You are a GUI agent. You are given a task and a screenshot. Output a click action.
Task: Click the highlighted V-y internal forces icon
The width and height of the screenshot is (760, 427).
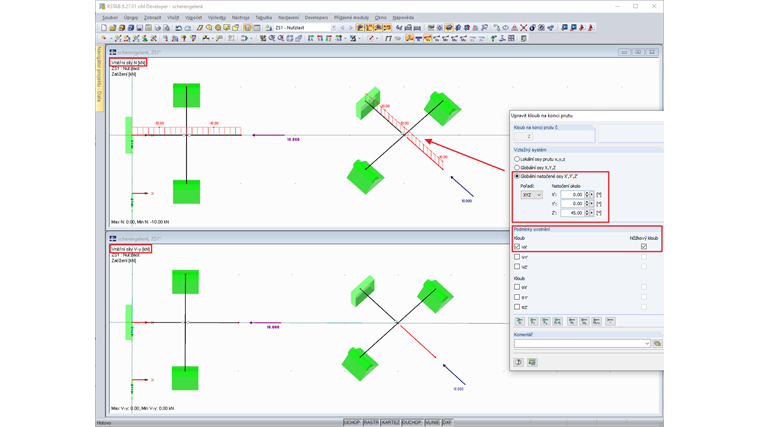click(x=428, y=38)
